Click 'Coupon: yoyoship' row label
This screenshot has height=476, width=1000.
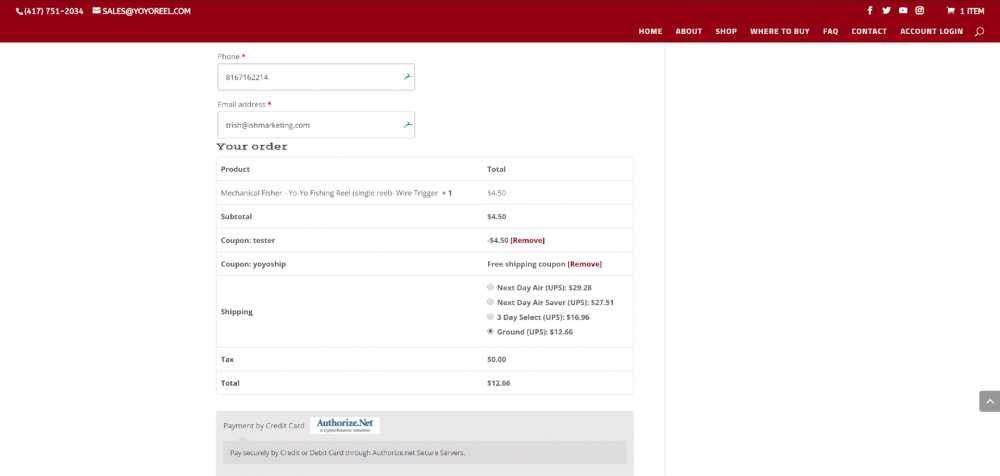point(253,264)
